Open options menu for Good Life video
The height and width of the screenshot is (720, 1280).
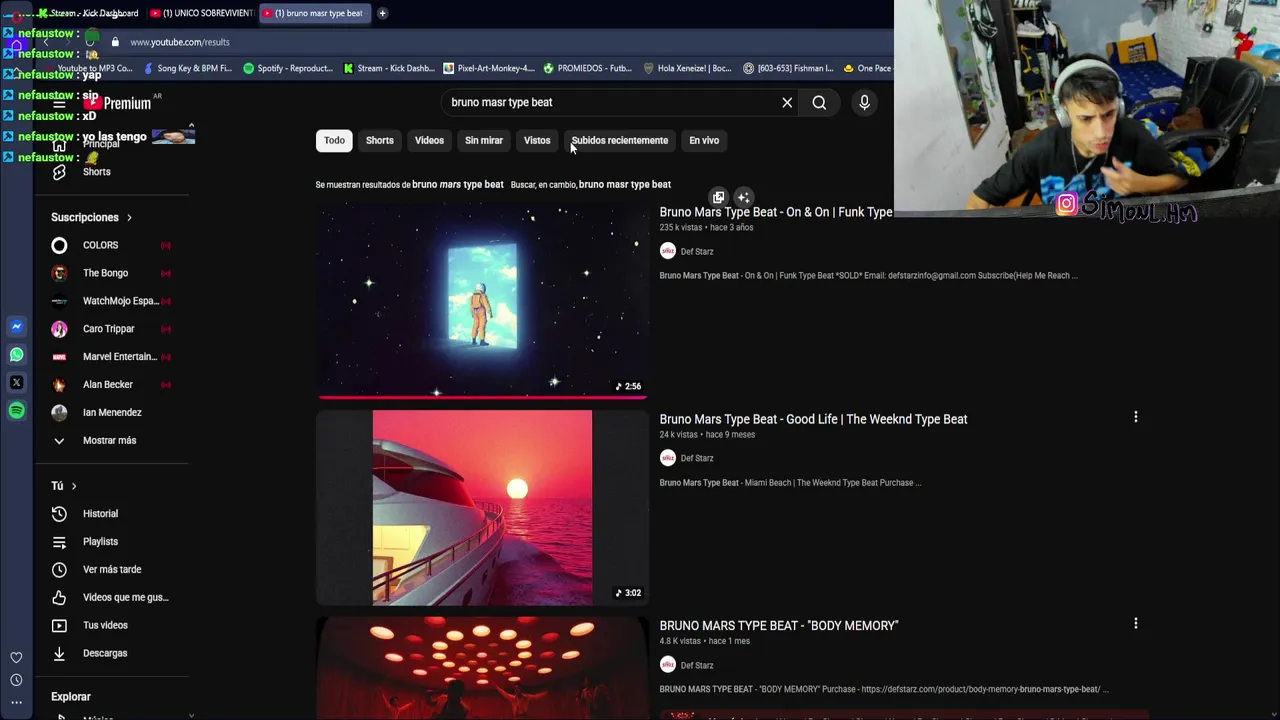pos(1135,417)
